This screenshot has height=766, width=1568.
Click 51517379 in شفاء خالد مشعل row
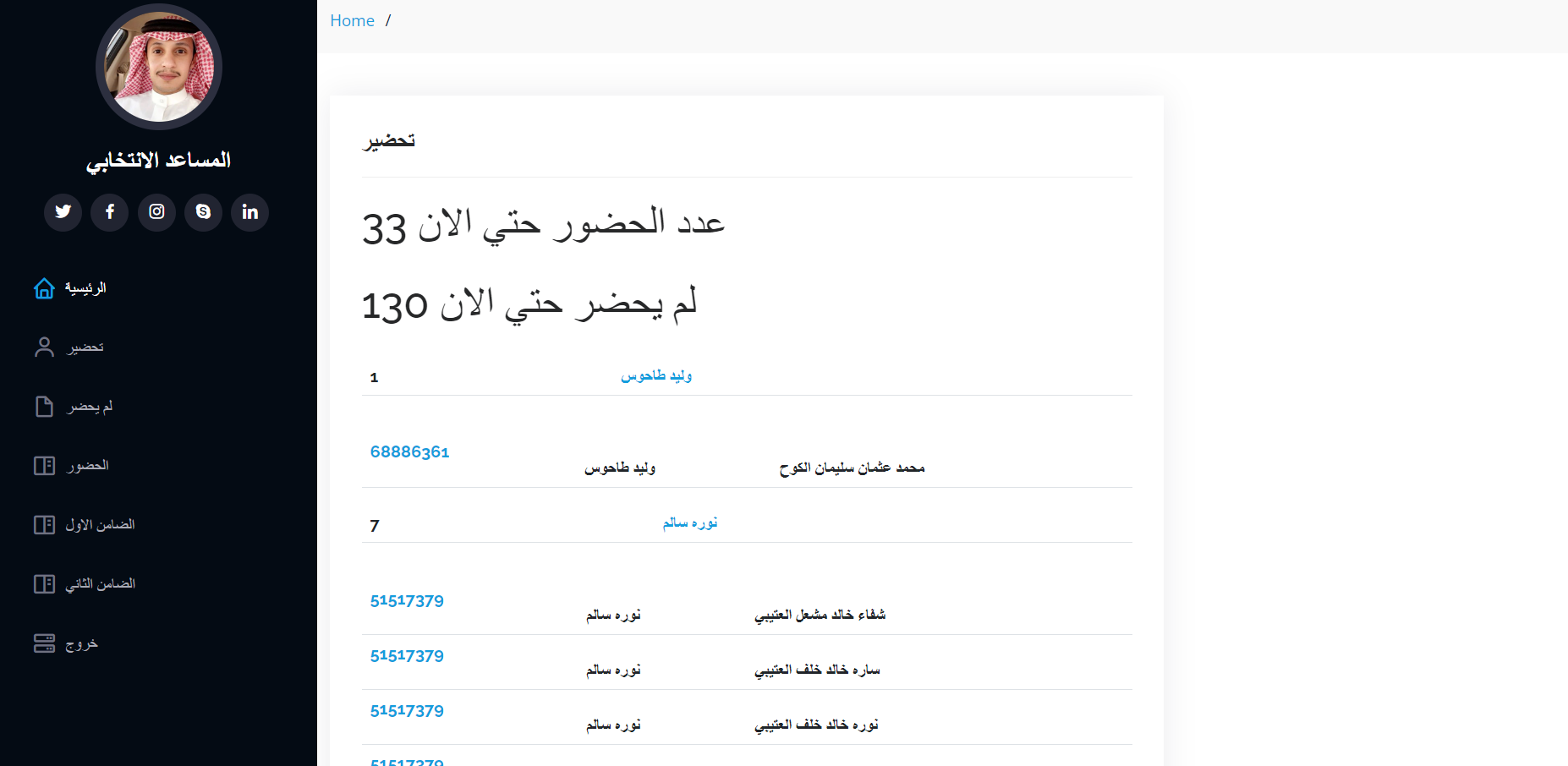coord(407,601)
